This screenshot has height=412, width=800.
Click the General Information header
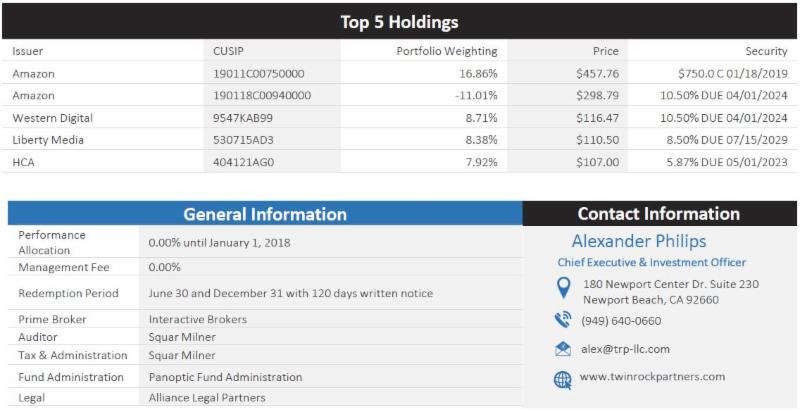pos(264,214)
